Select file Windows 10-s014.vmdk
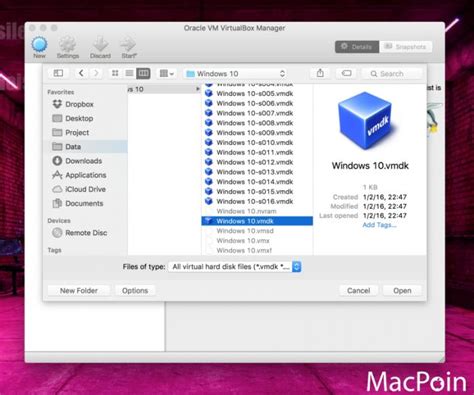Screen dimensions: 474x395 click(x=257, y=182)
